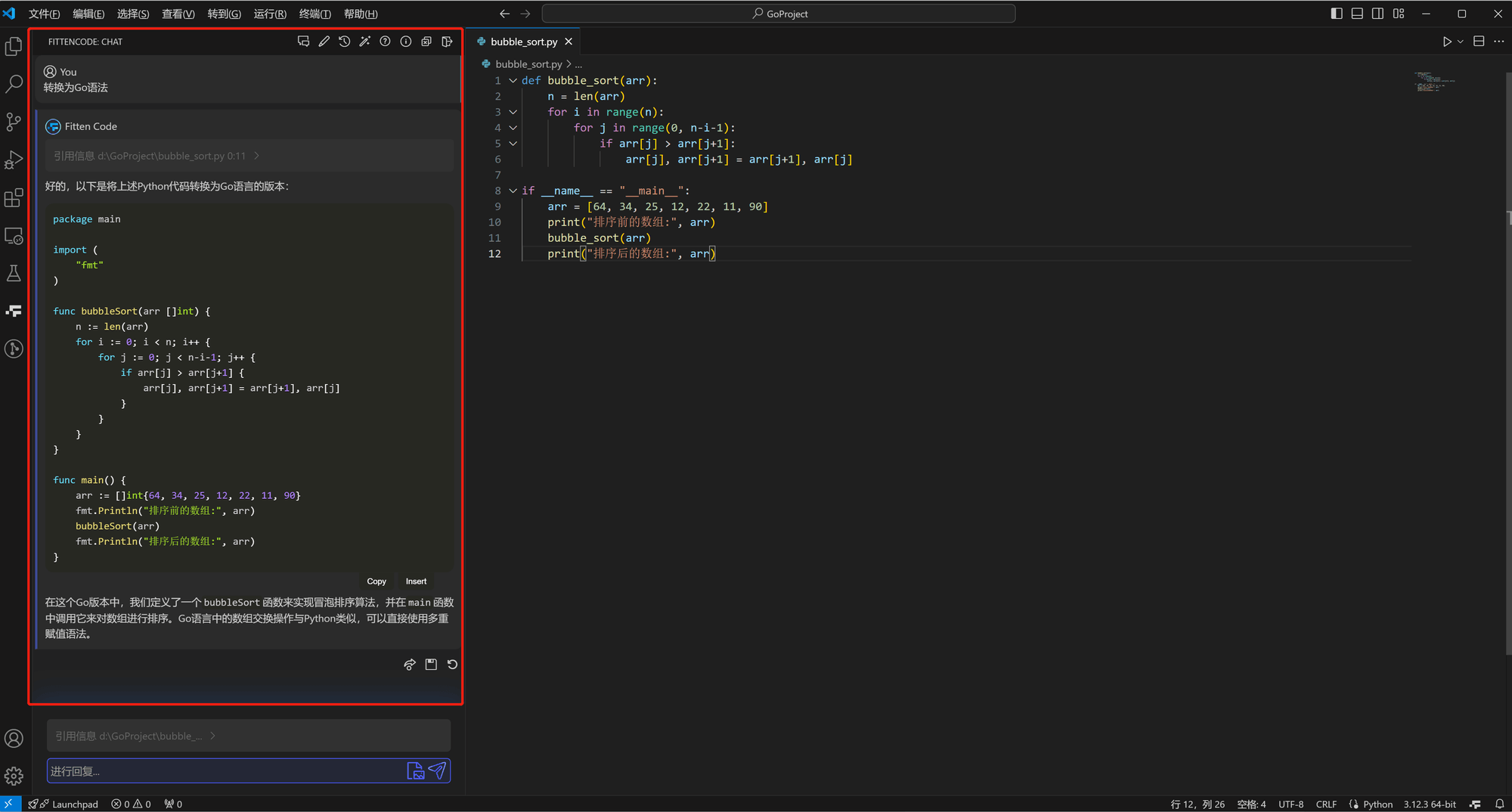Start a new chat in Fitten Code

pyautogui.click(x=303, y=42)
